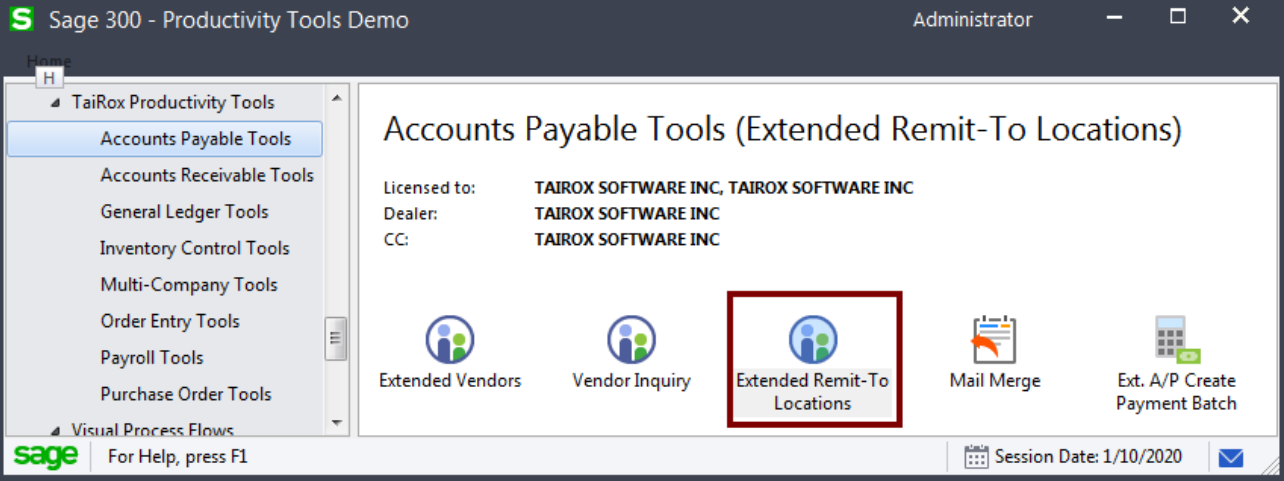
Task: Open the Home menu tab
Action: [49, 61]
